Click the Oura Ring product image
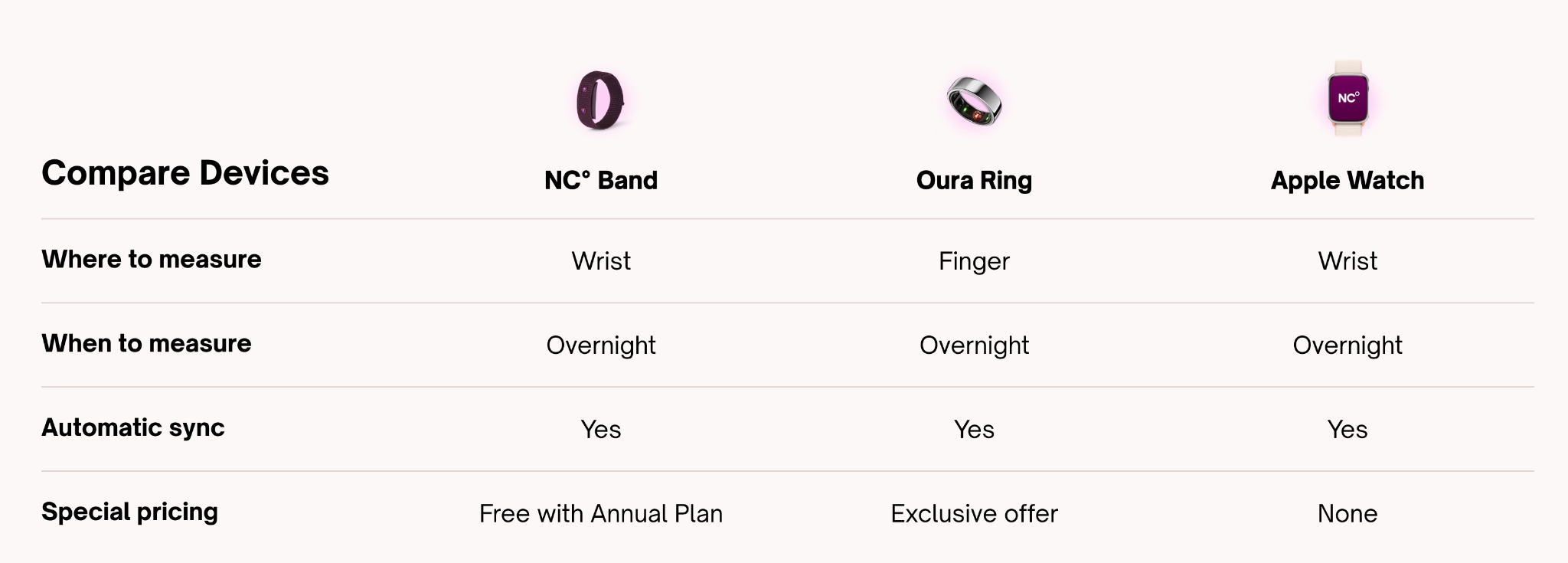The width and height of the screenshot is (1568, 563). (974, 101)
